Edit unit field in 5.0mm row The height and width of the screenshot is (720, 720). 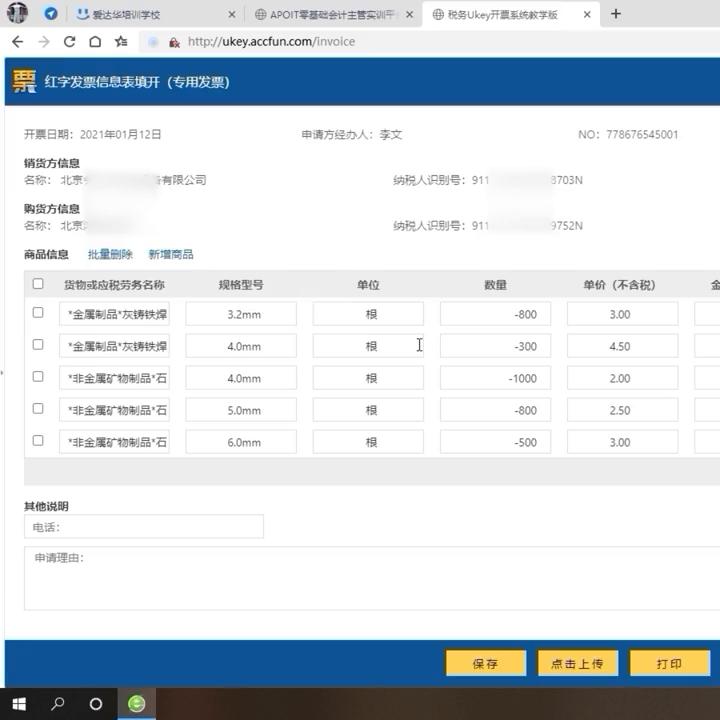pyautogui.click(x=368, y=410)
